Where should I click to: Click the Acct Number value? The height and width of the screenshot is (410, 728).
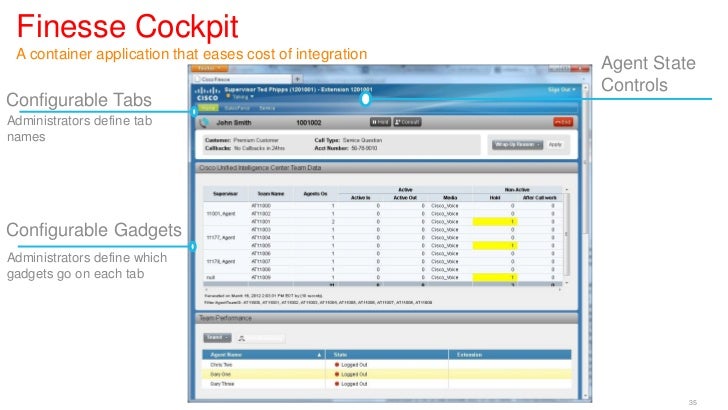pyautogui.click(x=364, y=148)
